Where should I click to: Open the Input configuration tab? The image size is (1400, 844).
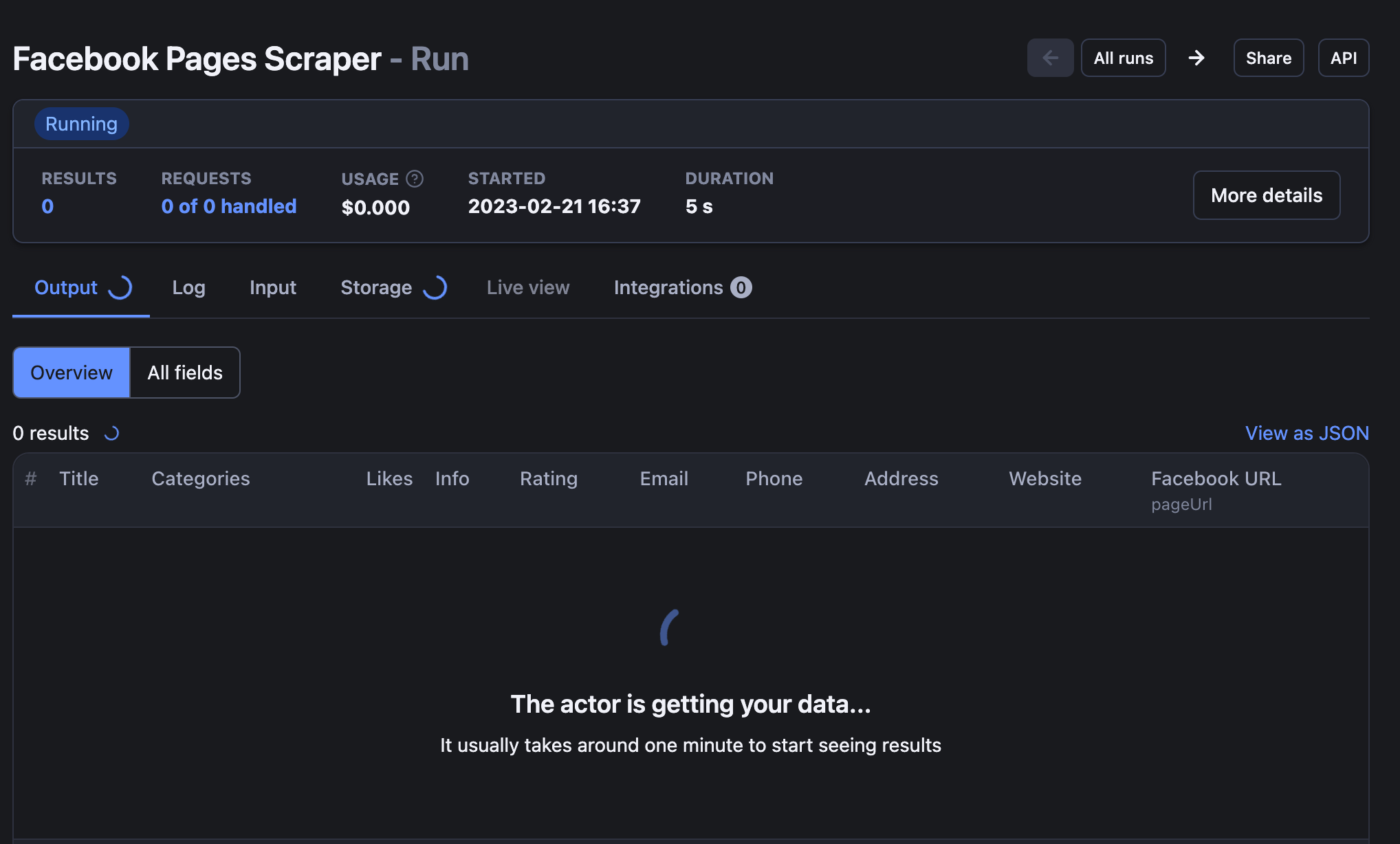tap(273, 287)
